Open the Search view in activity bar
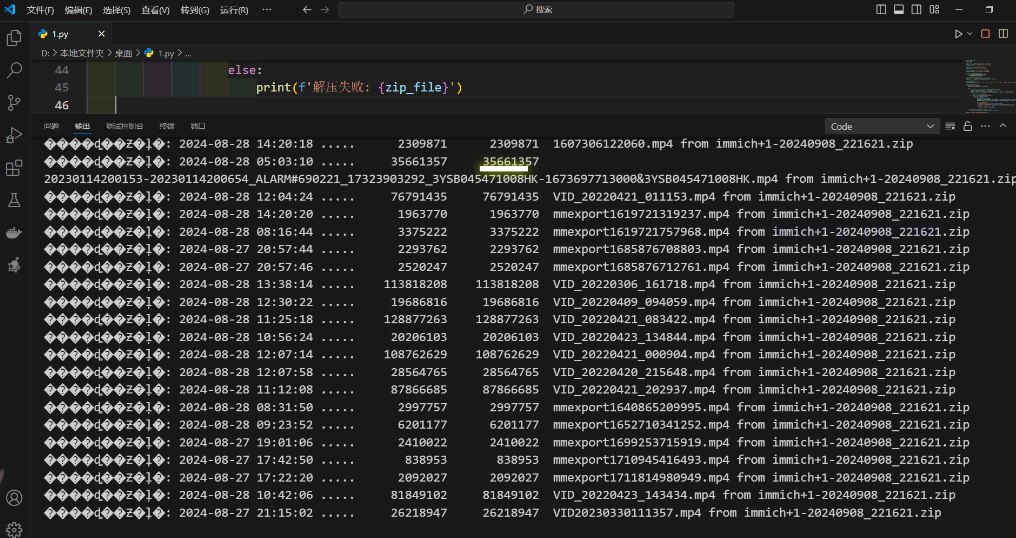Image resolution: width=1016 pixels, height=538 pixels. point(14,71)
